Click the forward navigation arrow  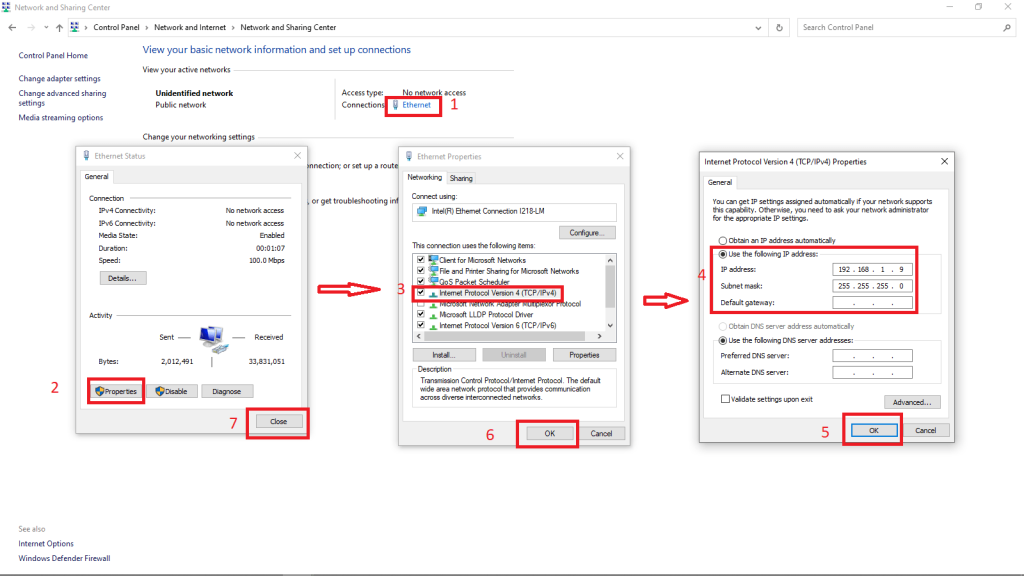coord(31,27)
